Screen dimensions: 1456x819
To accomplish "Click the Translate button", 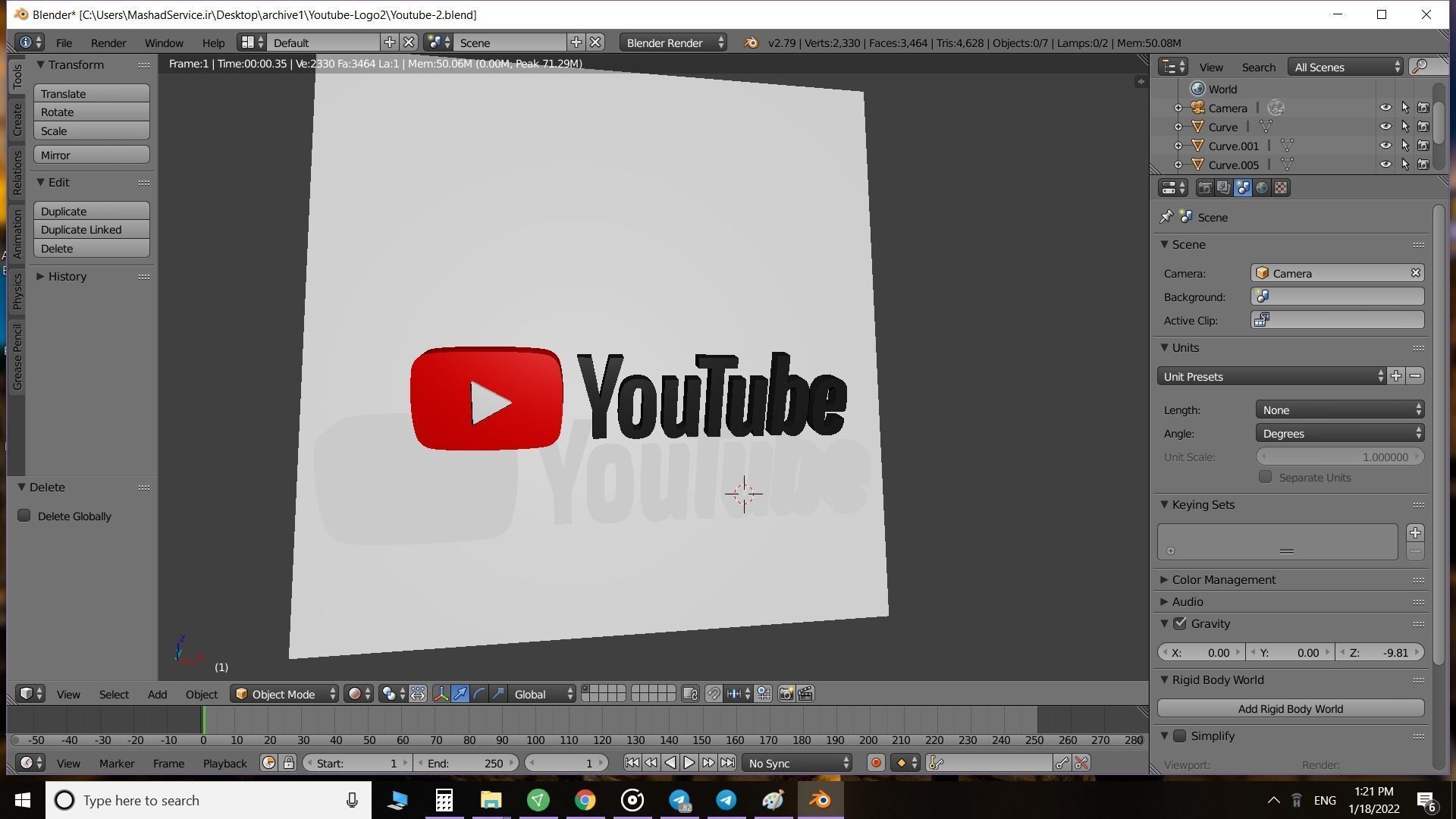I will (x=92, y=93).
